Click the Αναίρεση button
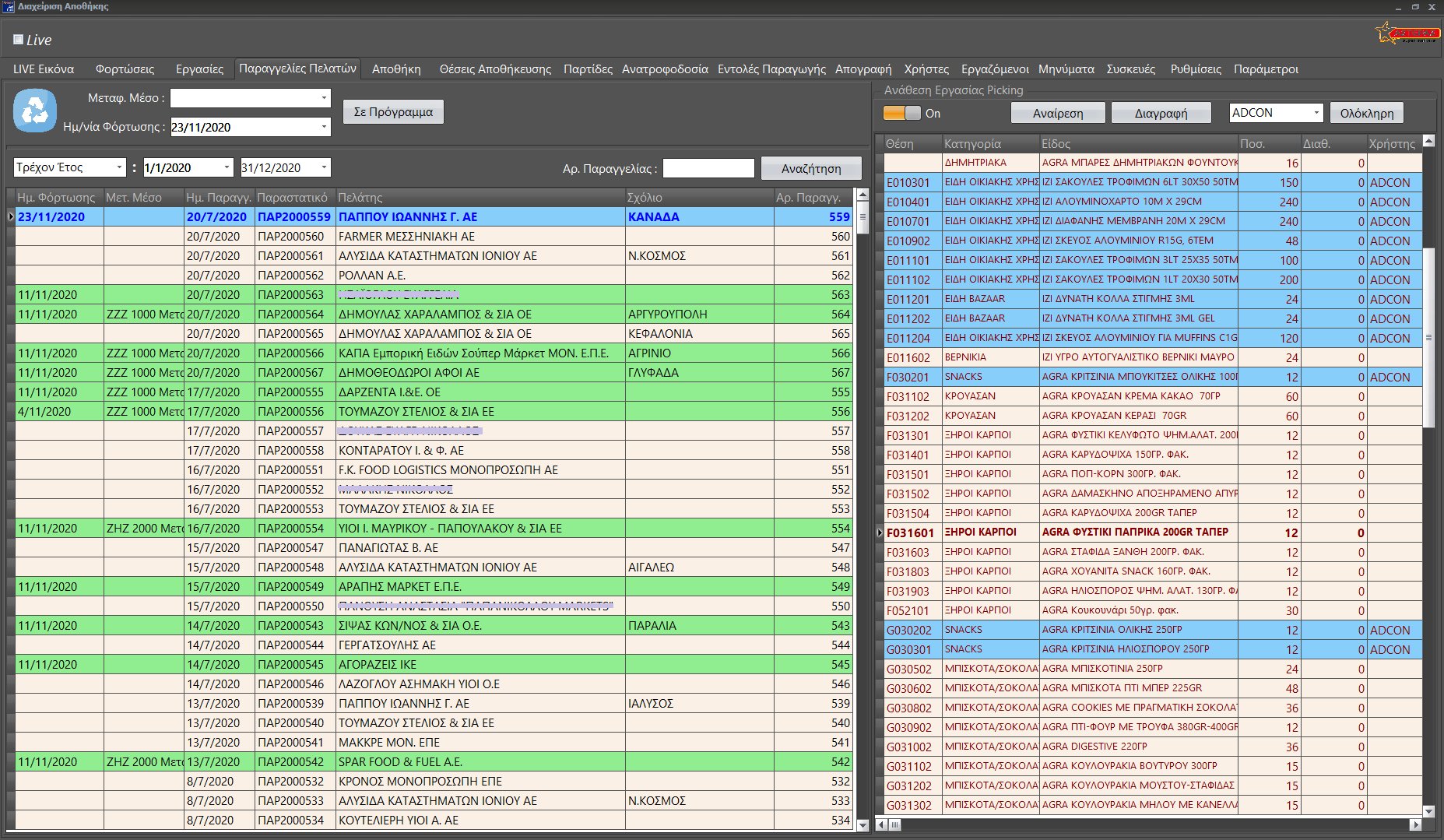The width and height of the screenshot is (1444, 840). [x=1058, y=113]
